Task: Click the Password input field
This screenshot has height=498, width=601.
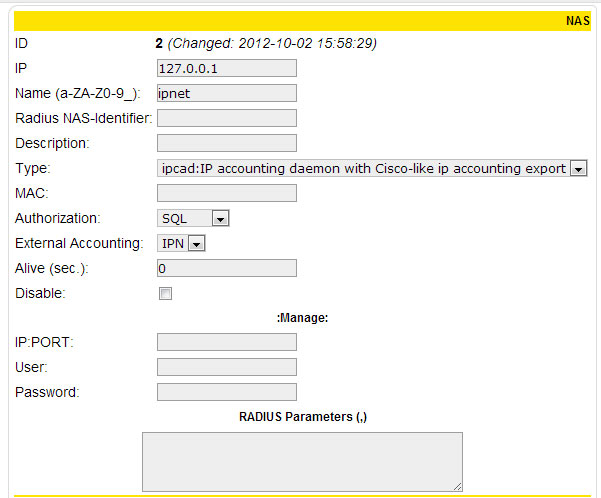Action: [x=227, y=392]
